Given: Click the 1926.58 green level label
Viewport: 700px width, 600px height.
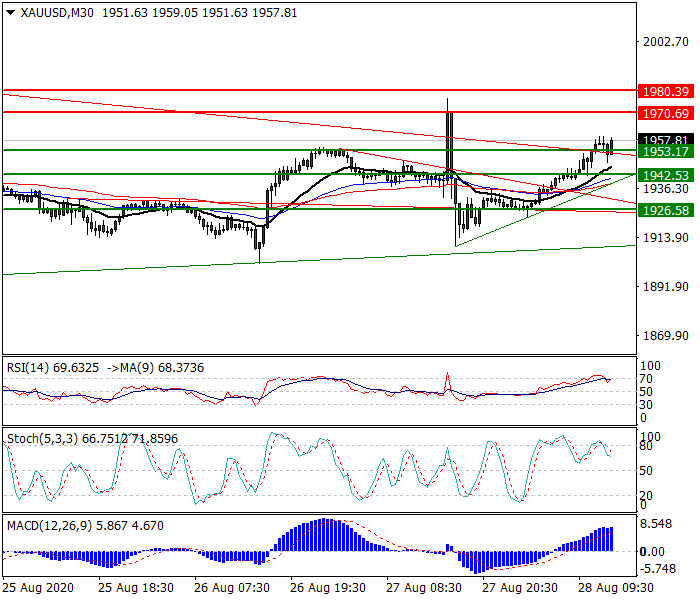Looking at the screenshot, I should (666, 210).
